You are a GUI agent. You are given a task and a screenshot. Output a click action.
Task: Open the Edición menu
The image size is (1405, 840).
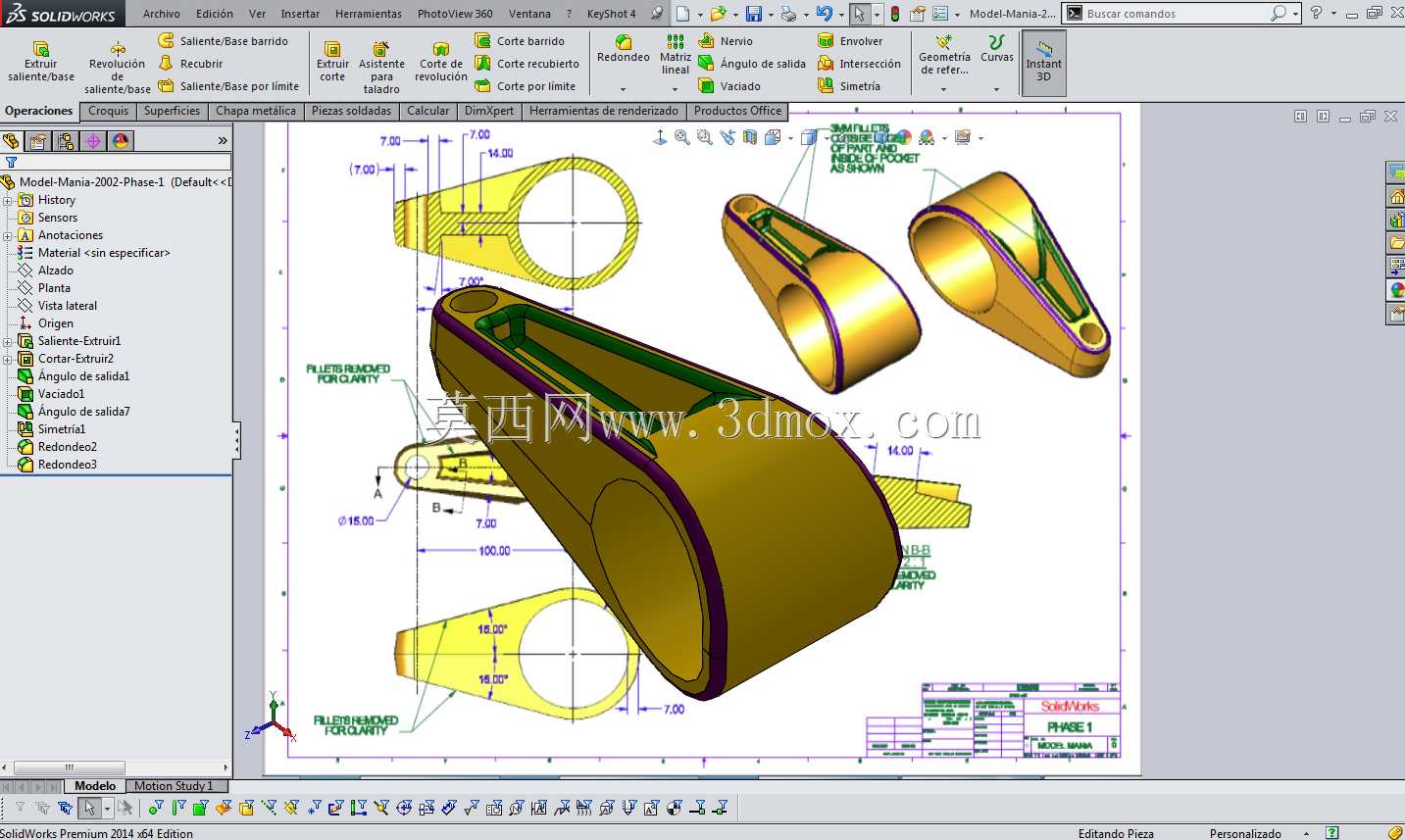(x=215, y=14)
